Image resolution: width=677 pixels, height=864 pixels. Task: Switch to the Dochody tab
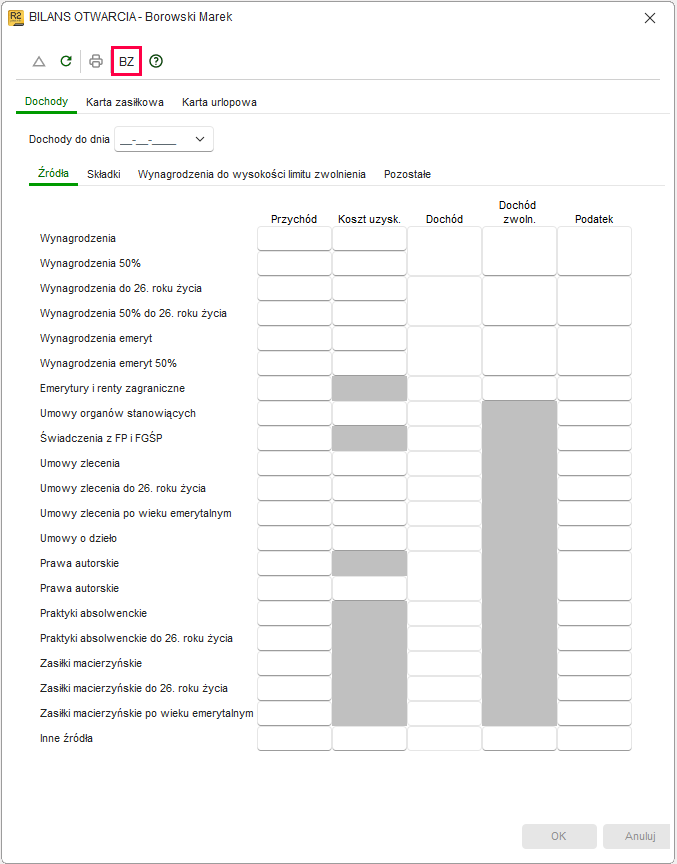46,101
